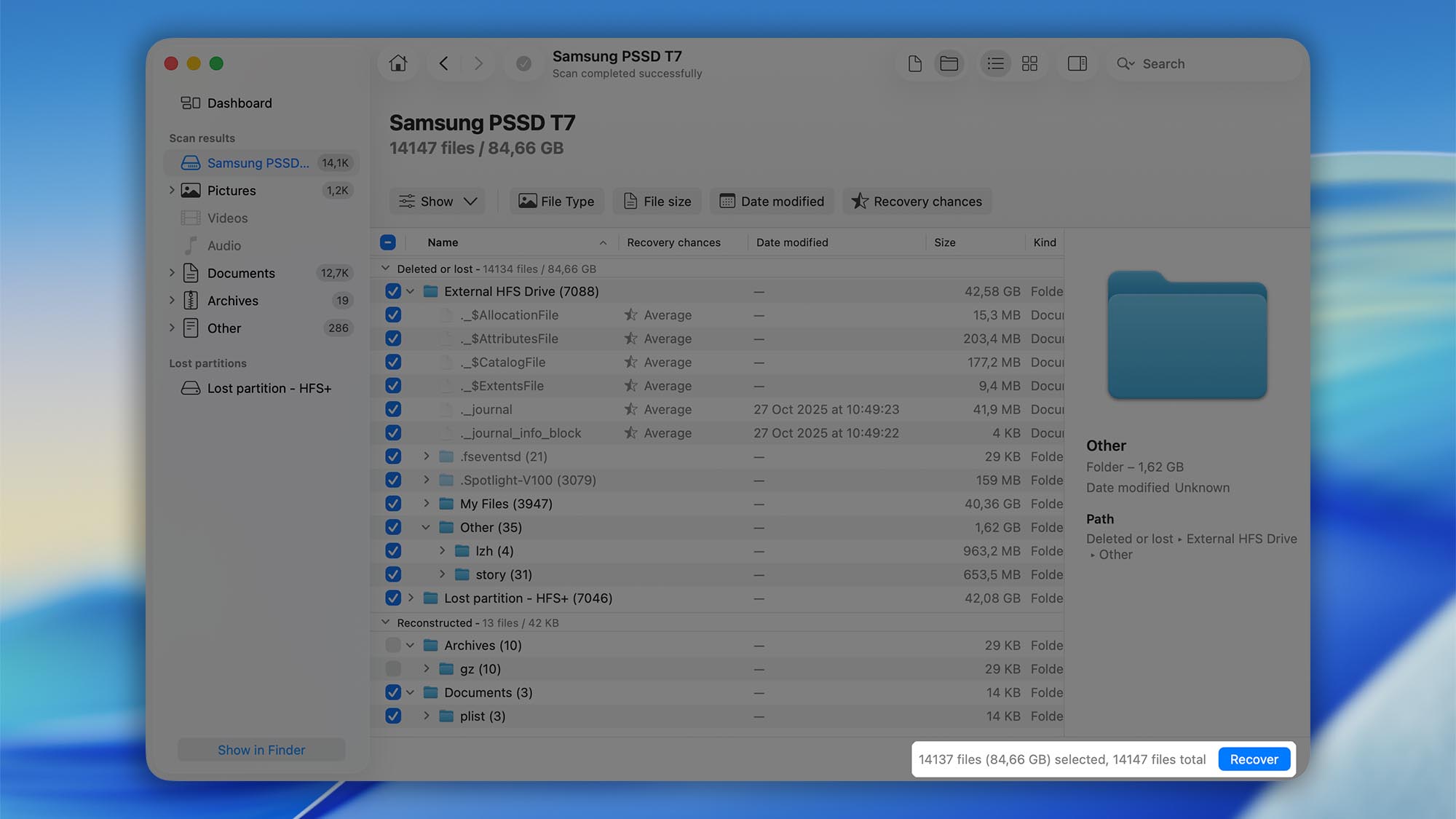
Task: Click Show in Finder
Action: pos(261,749)
